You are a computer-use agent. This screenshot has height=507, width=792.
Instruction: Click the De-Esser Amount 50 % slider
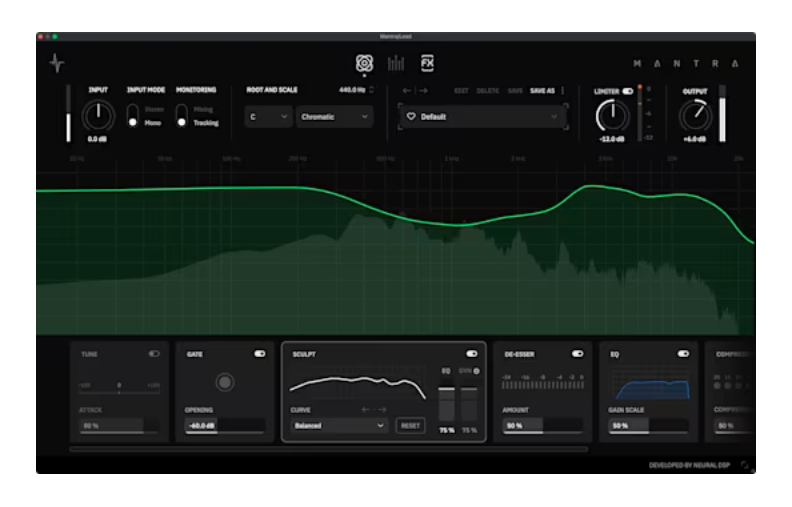[542, 426]
